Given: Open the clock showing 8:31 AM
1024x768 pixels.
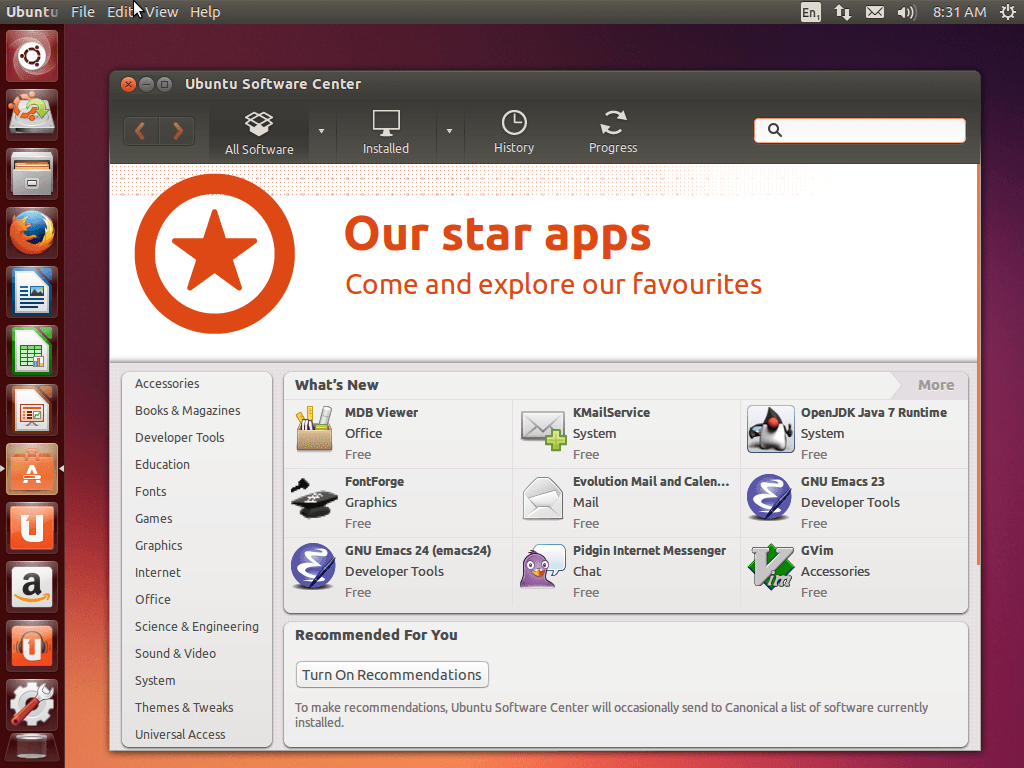Looking at the screenshot, I should pos(959,12).
